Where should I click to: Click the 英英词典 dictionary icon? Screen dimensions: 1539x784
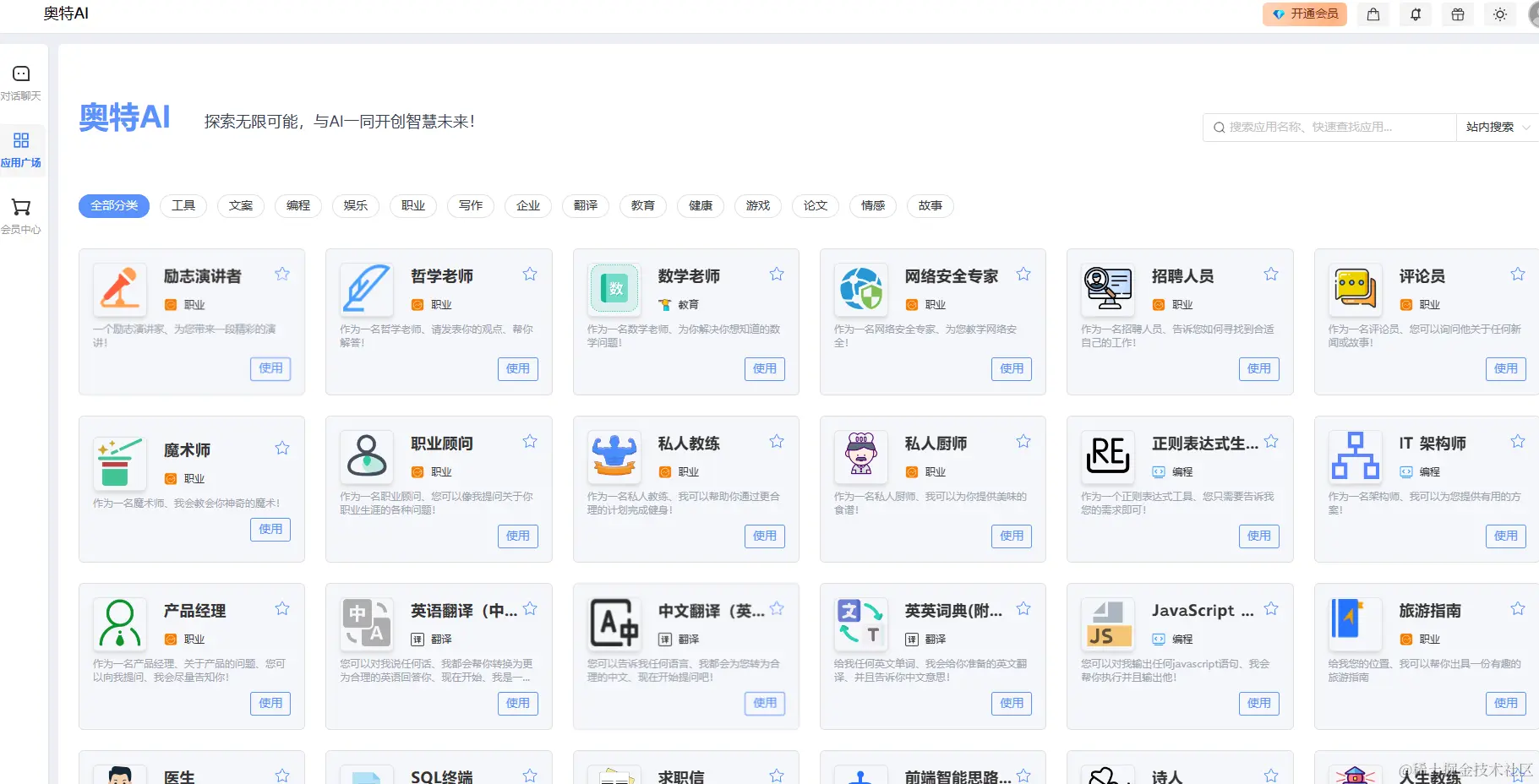[x=861, y=623]
